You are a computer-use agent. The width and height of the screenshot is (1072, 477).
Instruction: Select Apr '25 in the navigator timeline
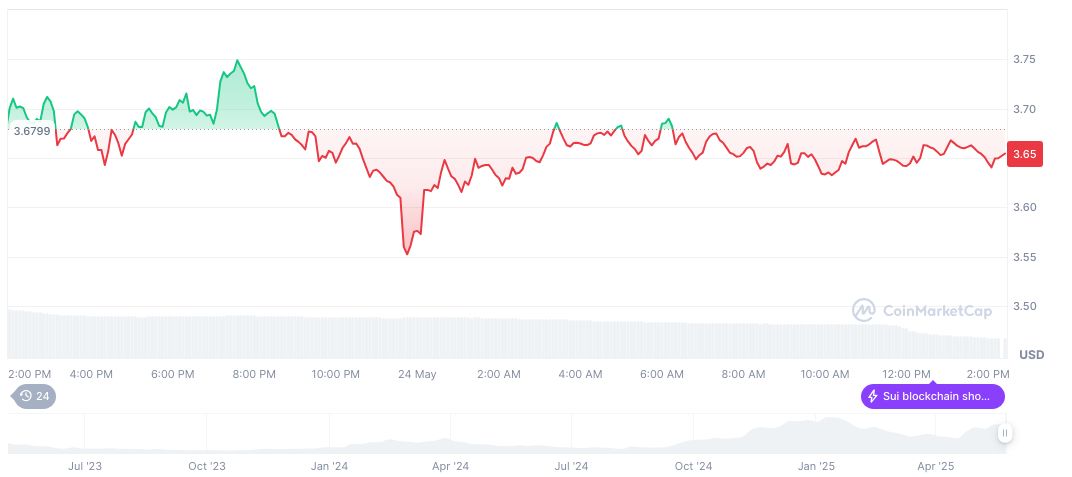coord(937,466)
